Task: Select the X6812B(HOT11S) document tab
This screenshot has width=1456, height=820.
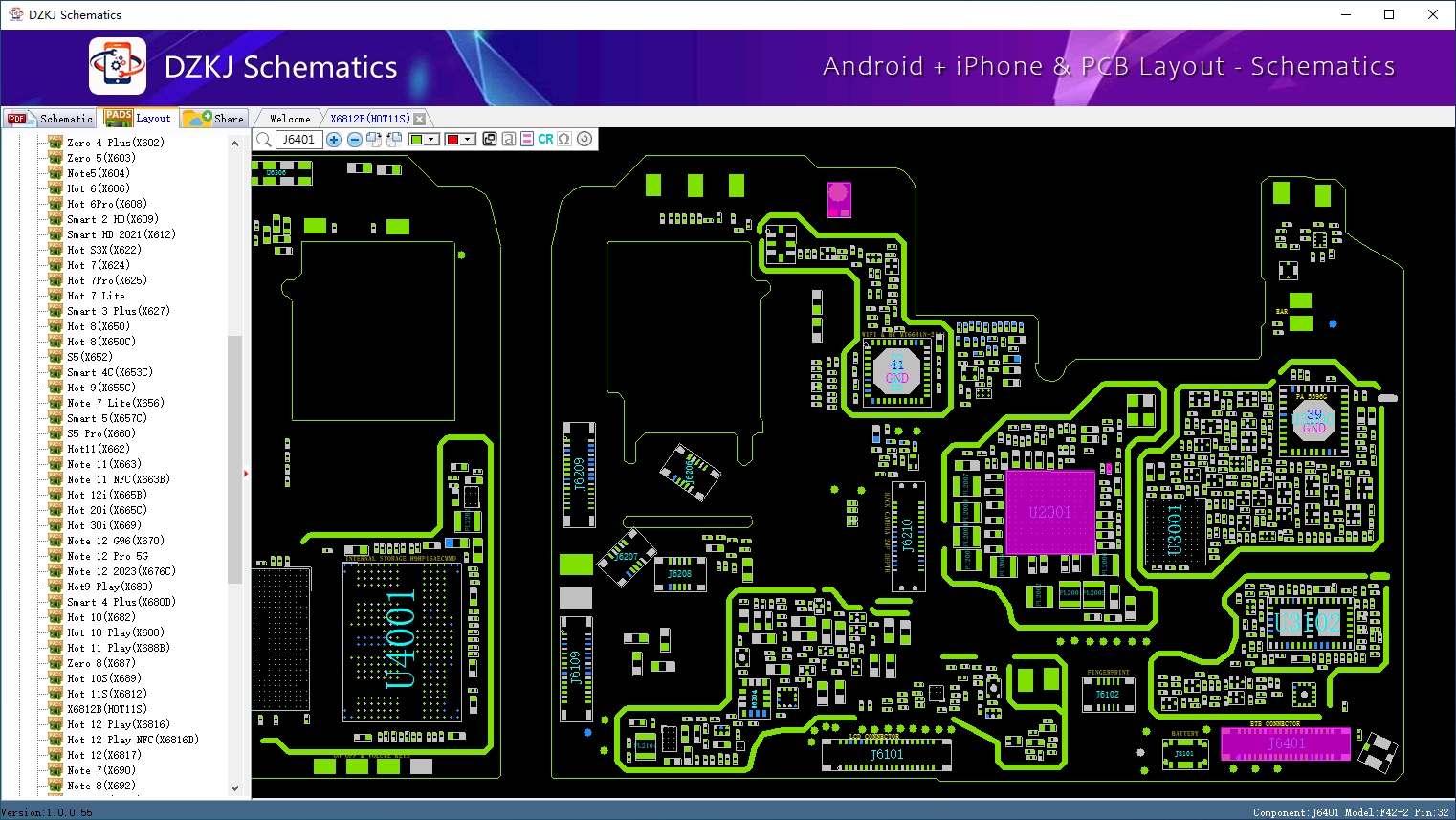Action: click(370, 119)
